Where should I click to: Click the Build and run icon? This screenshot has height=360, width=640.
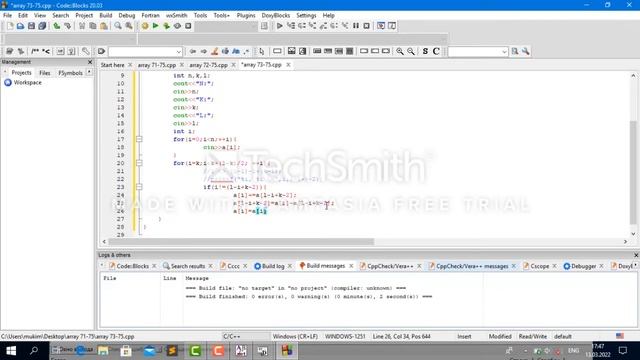167,26
